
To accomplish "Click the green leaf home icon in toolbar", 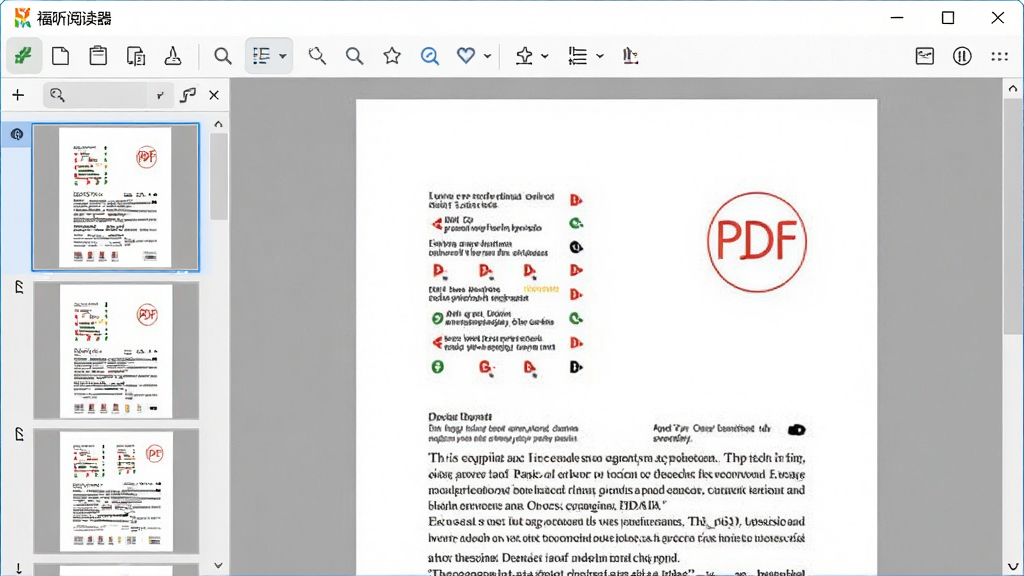I will (x=24, y=56).
